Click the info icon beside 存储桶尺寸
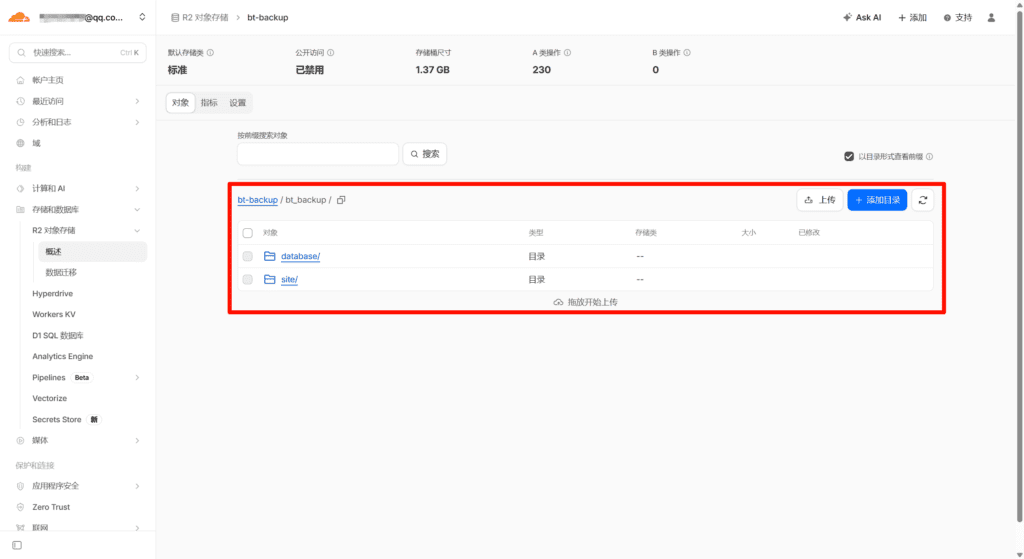The image size is (1024, 559). 457,52
